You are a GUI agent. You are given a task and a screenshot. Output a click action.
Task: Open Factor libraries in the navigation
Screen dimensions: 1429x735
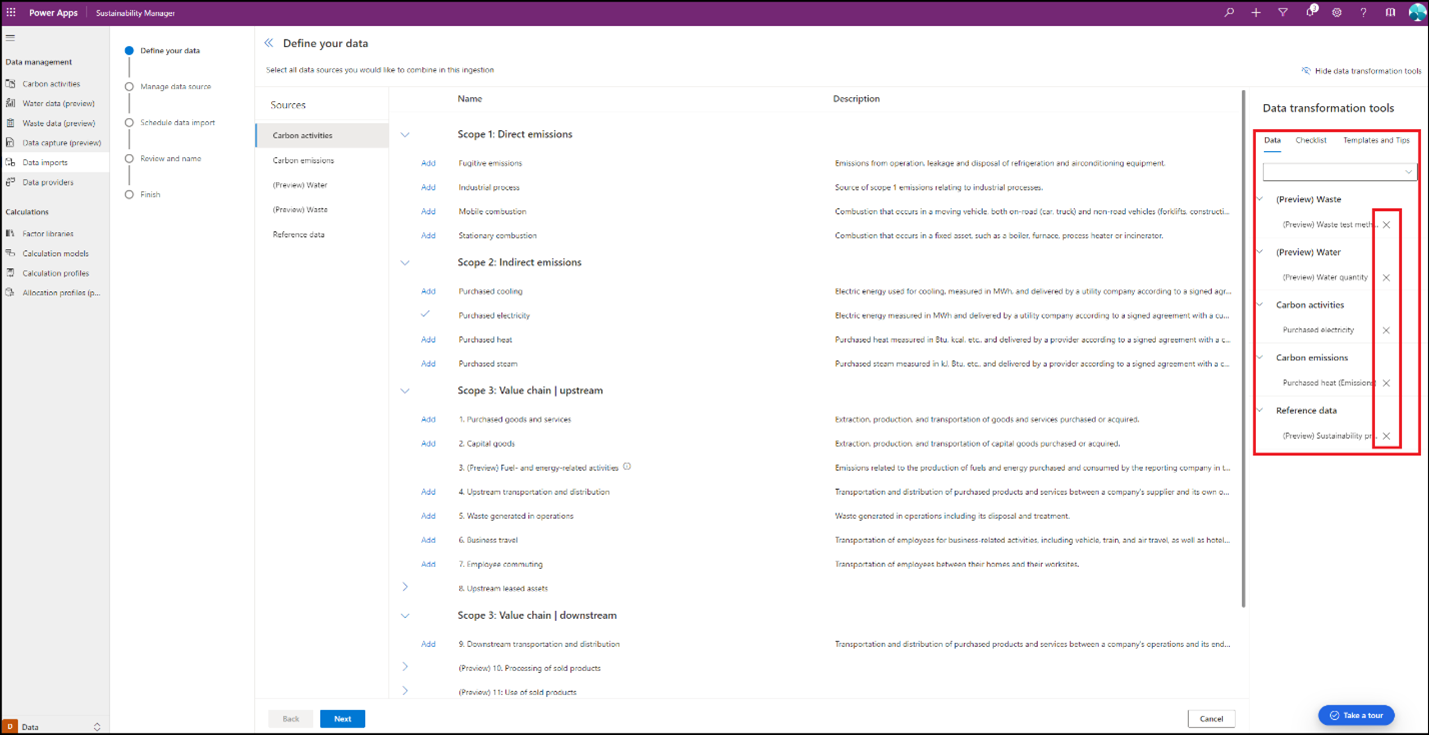[48, 234]
